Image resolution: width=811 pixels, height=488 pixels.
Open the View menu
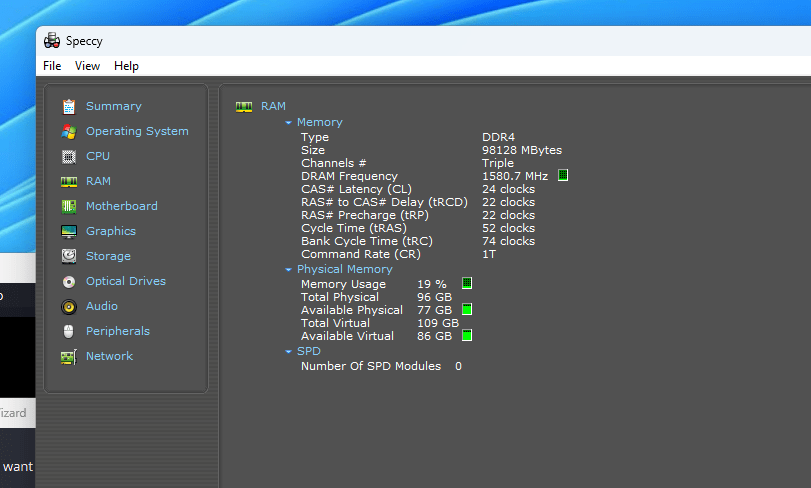click(87, 66)
